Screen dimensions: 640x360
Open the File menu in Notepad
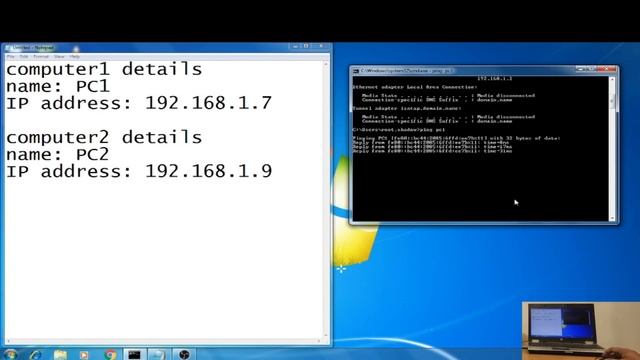11,56
